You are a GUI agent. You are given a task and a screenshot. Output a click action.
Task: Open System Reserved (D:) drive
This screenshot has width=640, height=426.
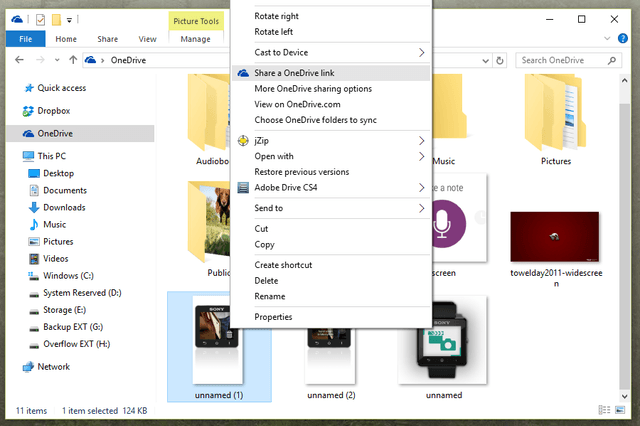coord(82,293)
